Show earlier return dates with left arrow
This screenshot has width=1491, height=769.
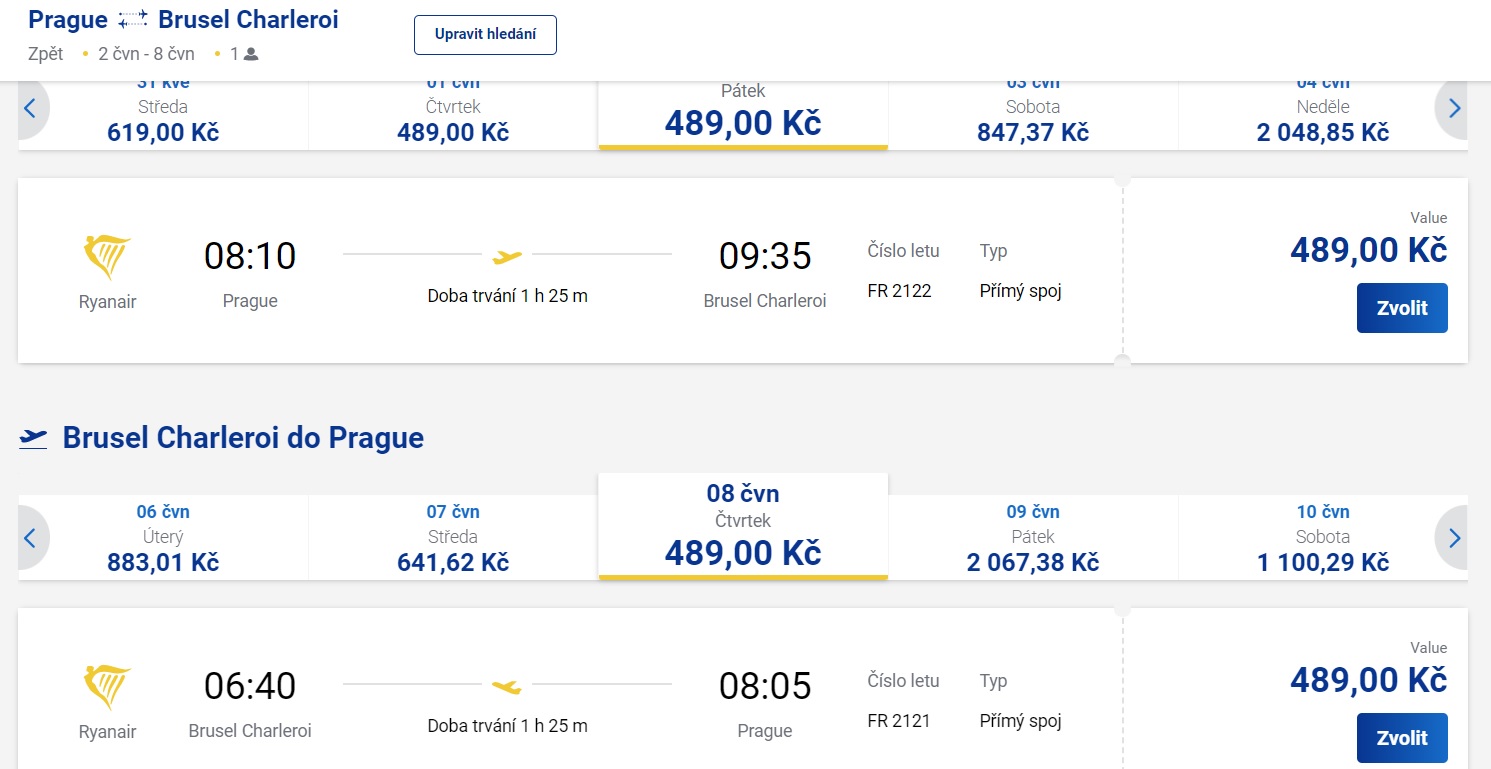(30, 539)
